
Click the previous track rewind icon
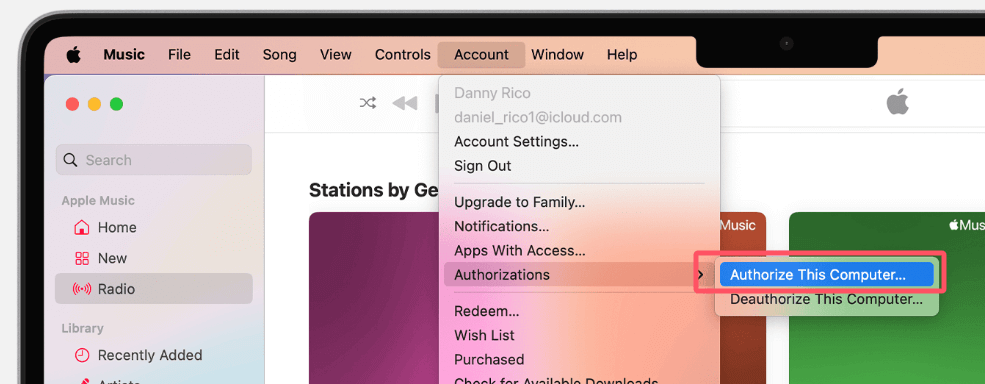coord(405,103)
